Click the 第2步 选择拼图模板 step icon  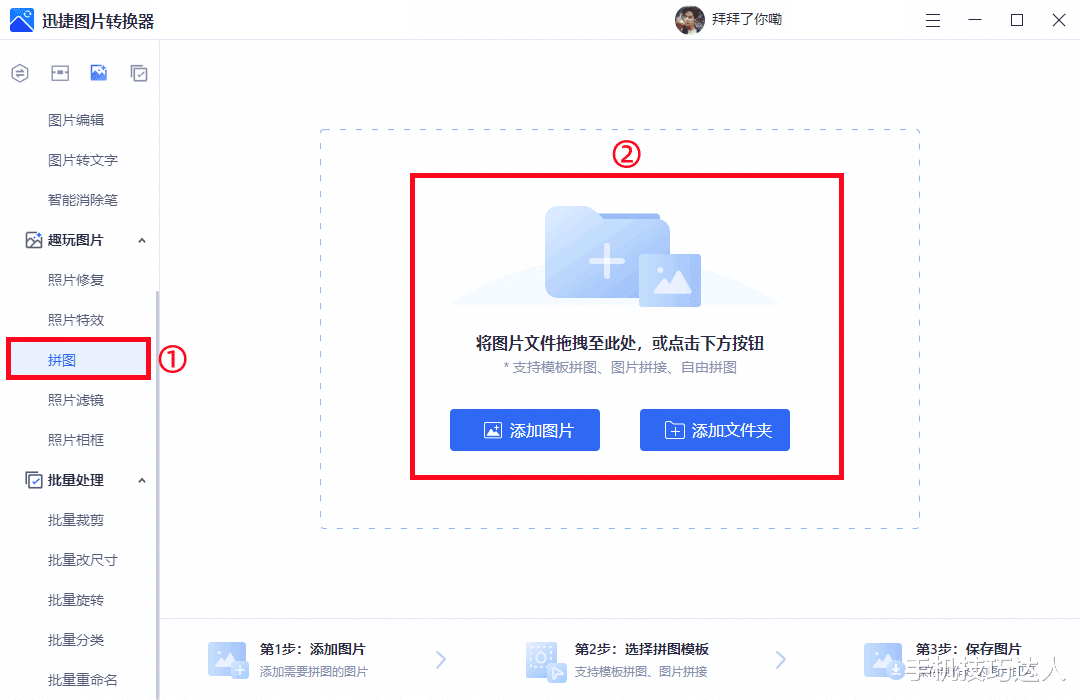545,659
